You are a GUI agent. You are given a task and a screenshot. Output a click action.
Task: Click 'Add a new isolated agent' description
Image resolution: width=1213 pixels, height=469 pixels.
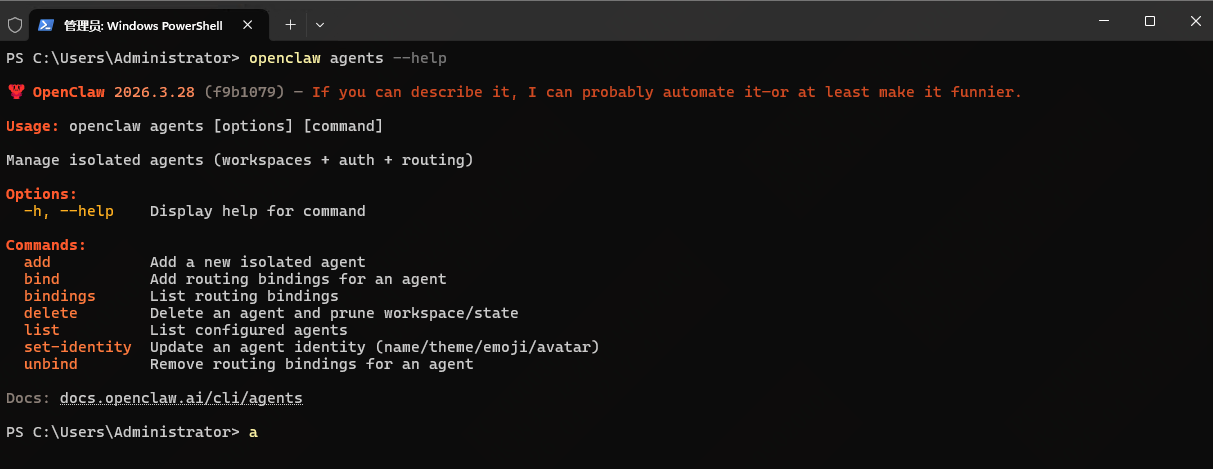coord(258,262)
